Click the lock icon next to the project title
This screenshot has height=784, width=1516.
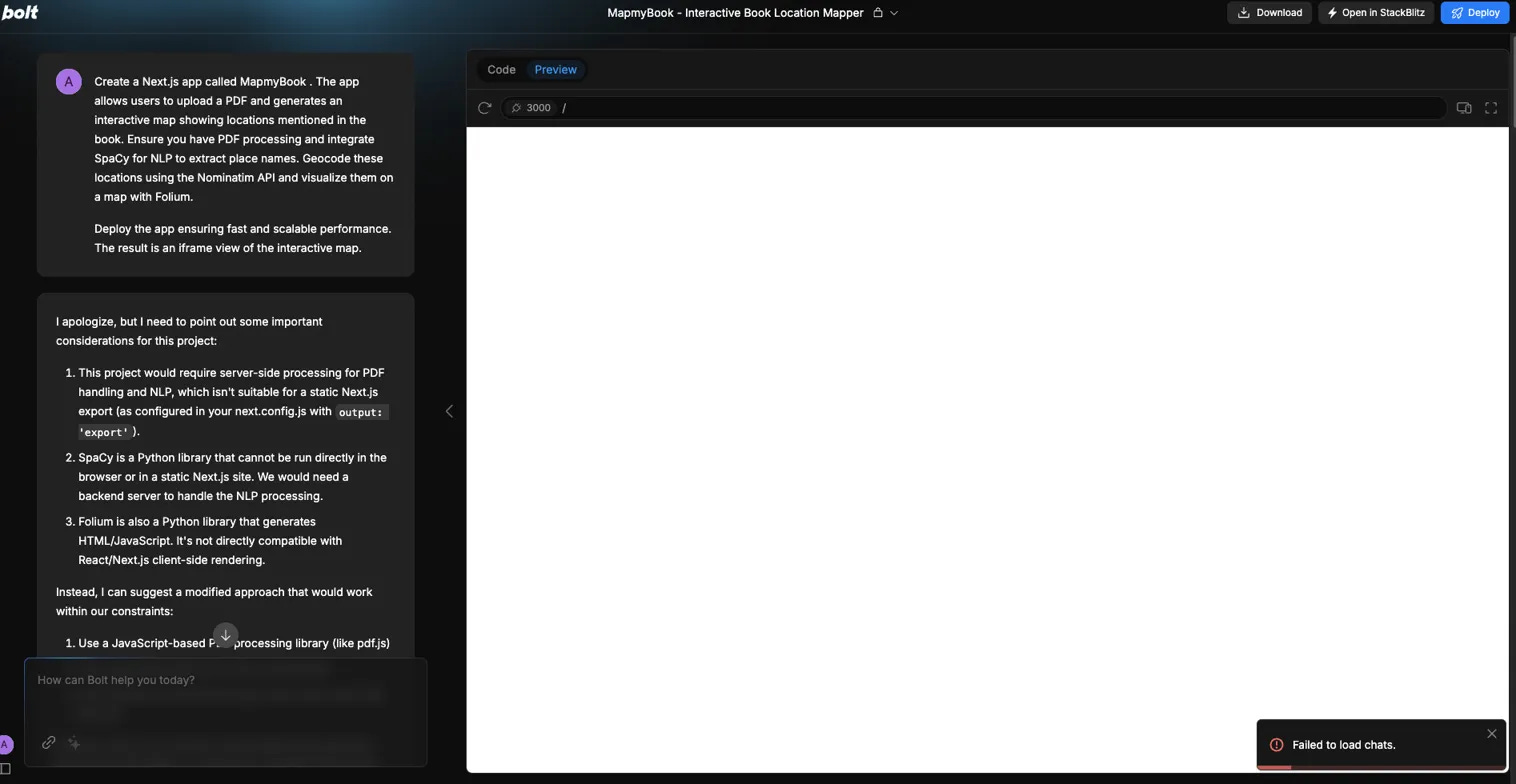878,13
